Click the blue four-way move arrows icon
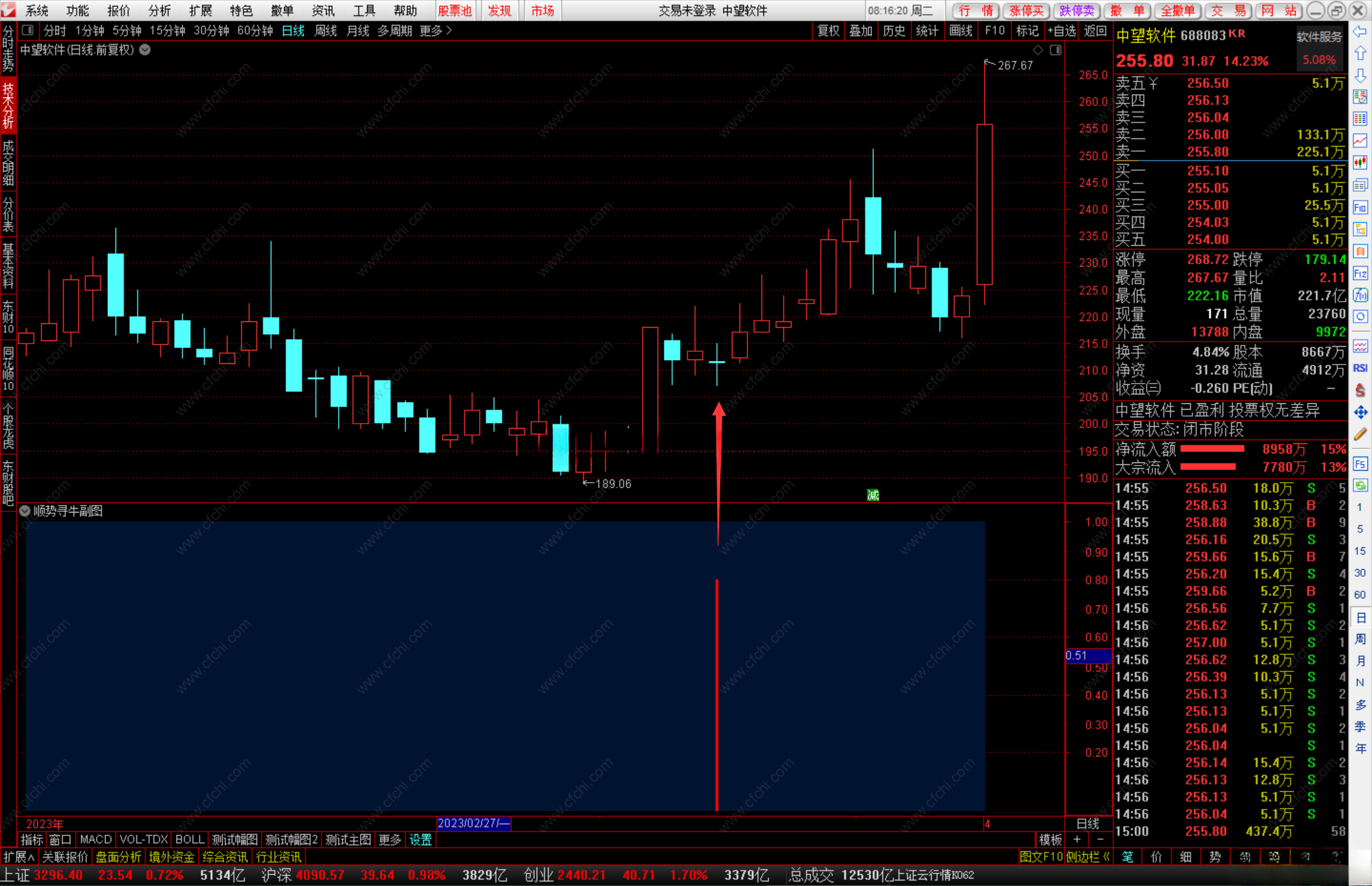 point(1360,413)
